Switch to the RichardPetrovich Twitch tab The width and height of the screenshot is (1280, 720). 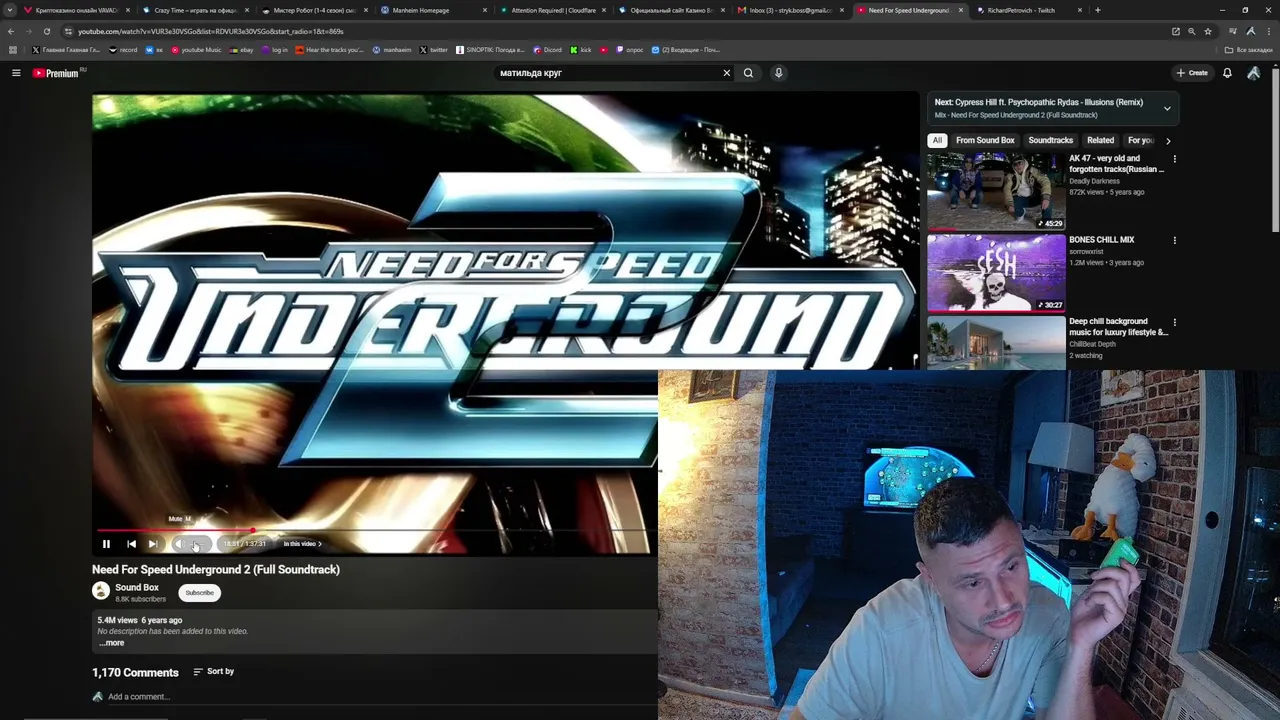coord(1027,10)
